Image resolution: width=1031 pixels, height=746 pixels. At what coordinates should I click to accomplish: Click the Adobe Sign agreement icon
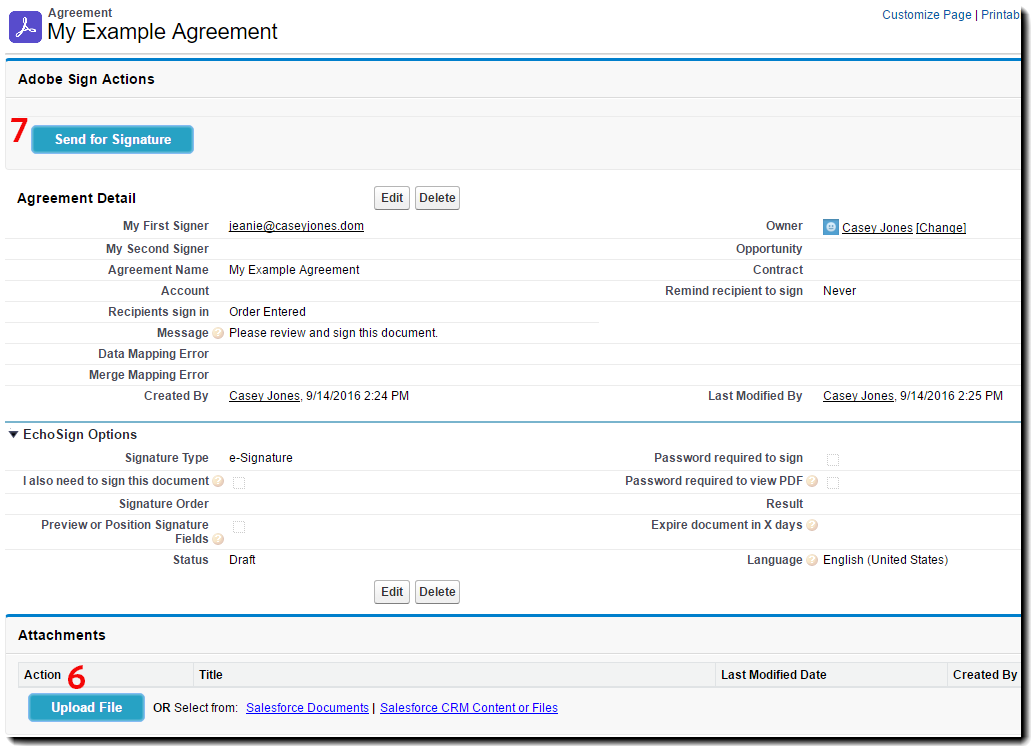click(x=26, y=26)
